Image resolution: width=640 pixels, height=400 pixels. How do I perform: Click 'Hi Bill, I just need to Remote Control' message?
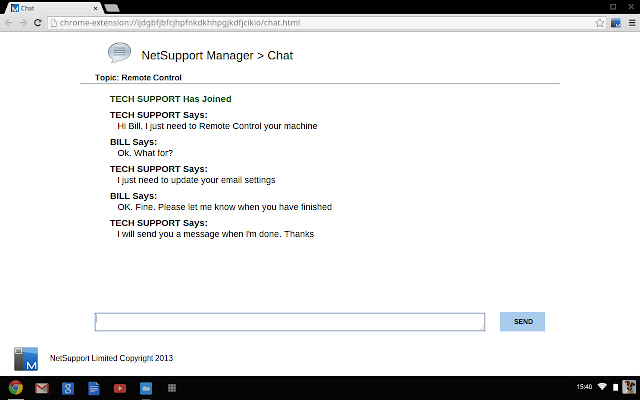(217, 126)
